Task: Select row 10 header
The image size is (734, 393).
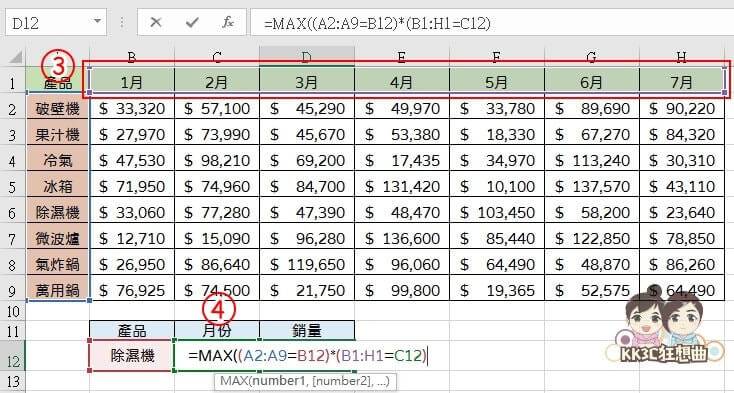Action: pyautogui.click(x=13, y=311)
